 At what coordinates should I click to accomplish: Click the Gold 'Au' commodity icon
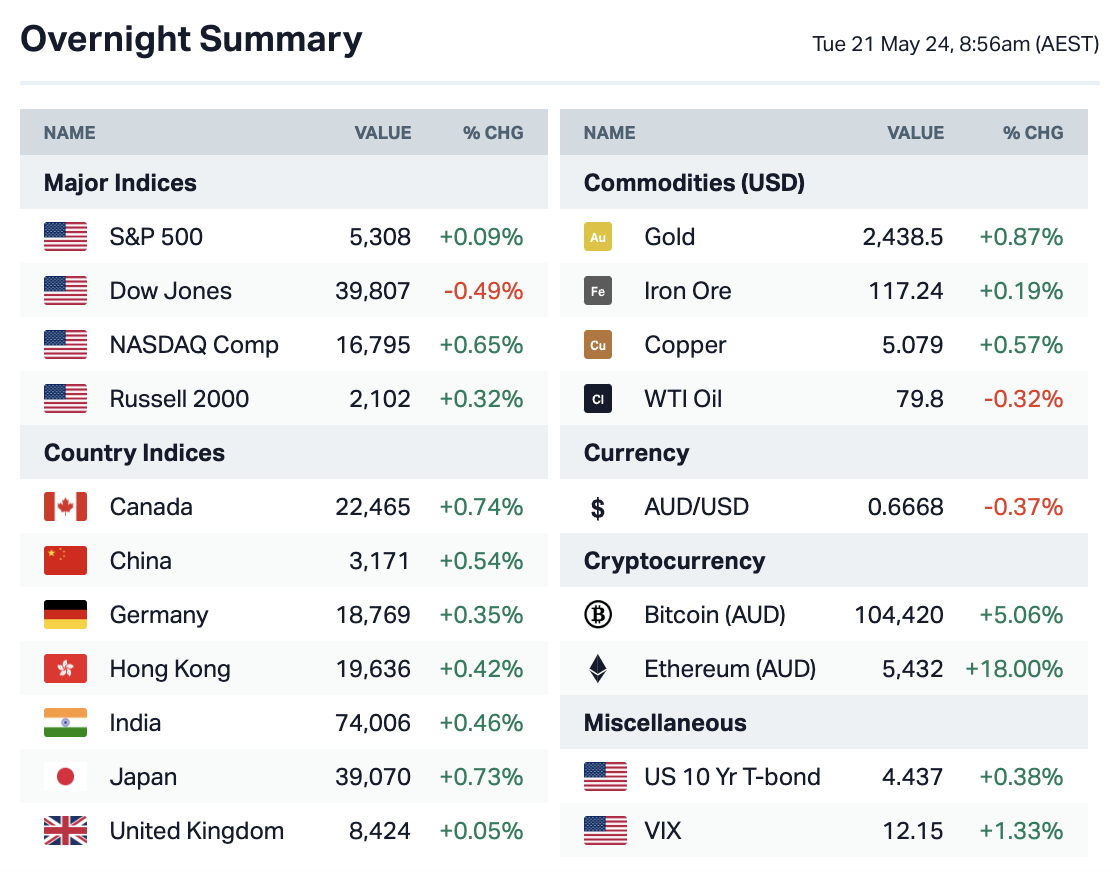598,237
